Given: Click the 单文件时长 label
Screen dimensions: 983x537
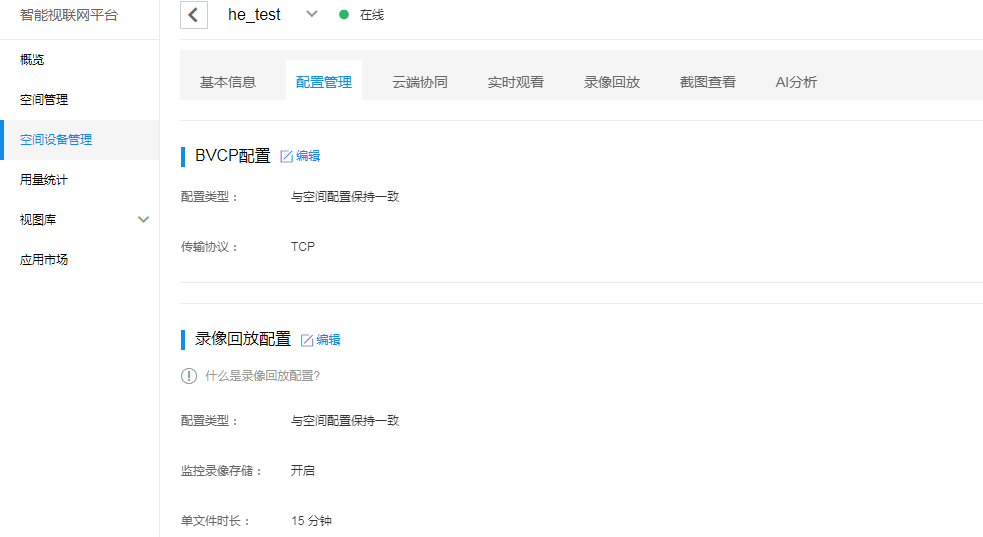Looking at the screenshot, I should click(216, 521).
